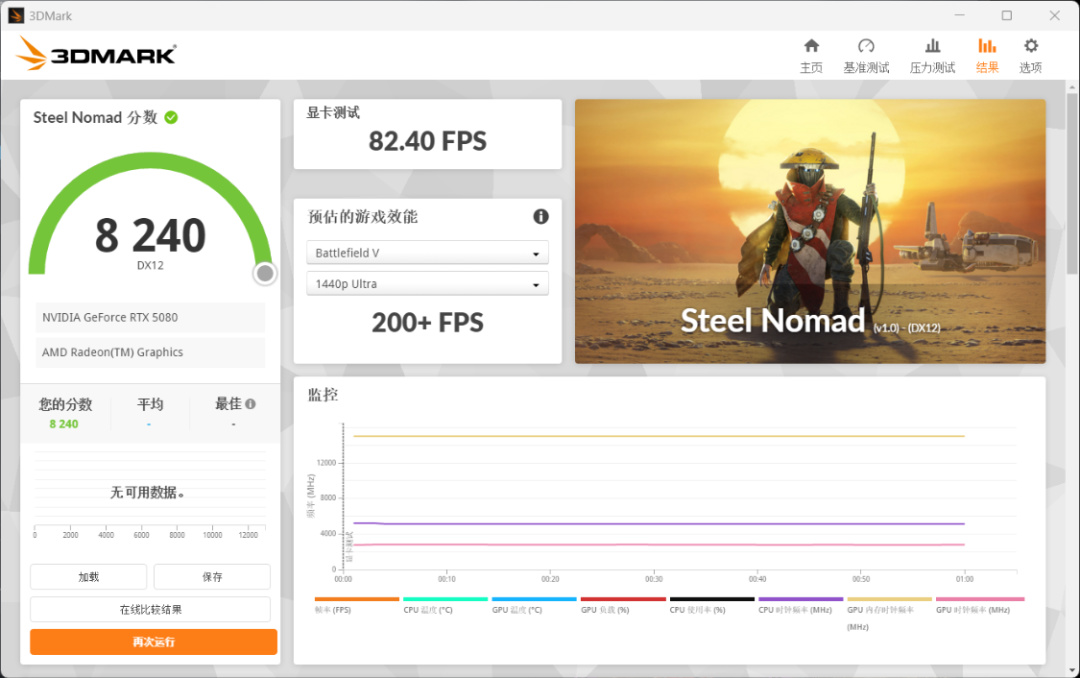Minimize the 3DMark window
The height and width of the screenshot is (678, 1080).
coord(959,15)
